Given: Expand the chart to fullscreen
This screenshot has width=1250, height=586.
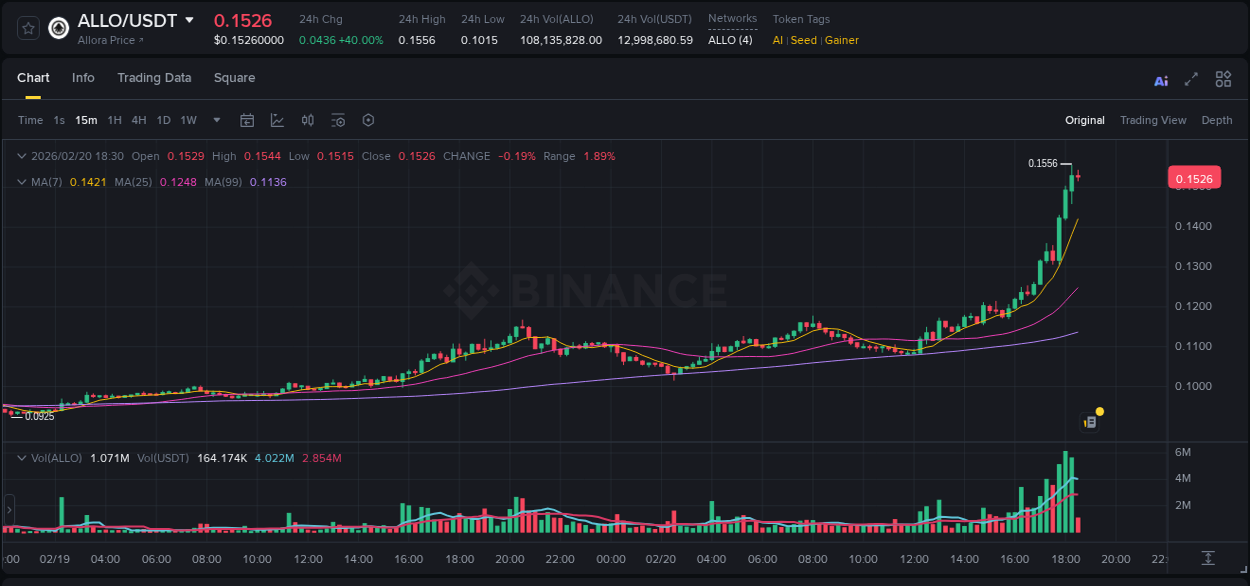Looking at the screenshot, I should point(1190,79).
